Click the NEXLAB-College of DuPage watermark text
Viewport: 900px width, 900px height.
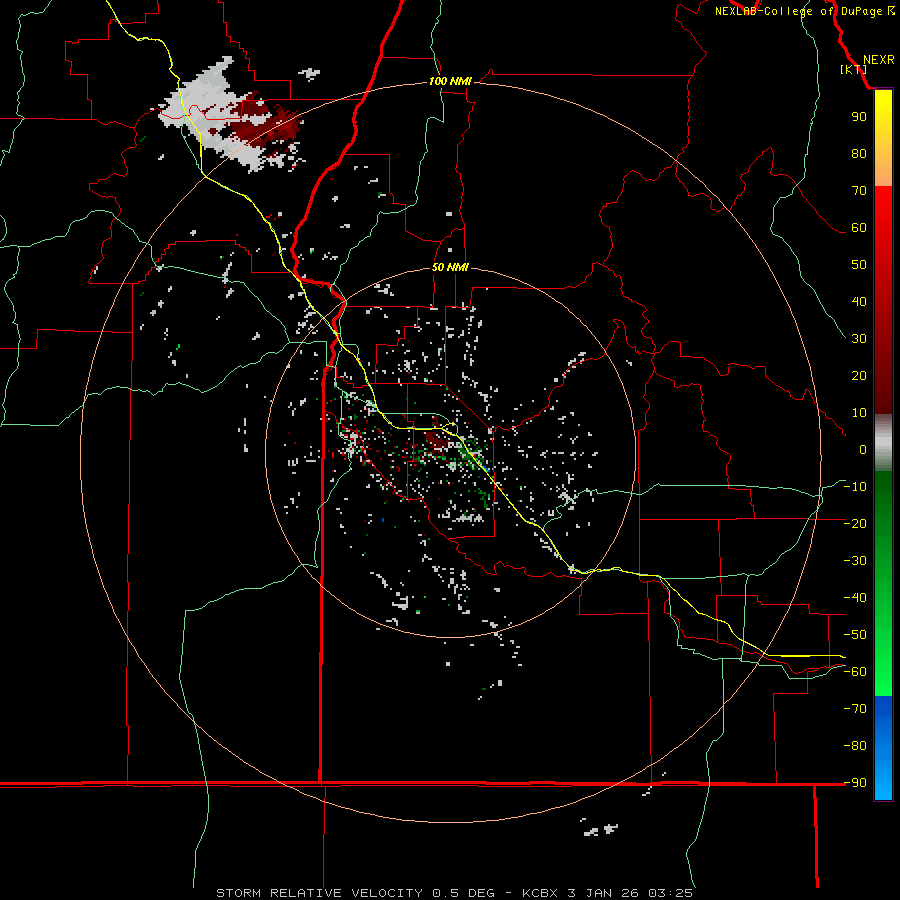[805, 11]
